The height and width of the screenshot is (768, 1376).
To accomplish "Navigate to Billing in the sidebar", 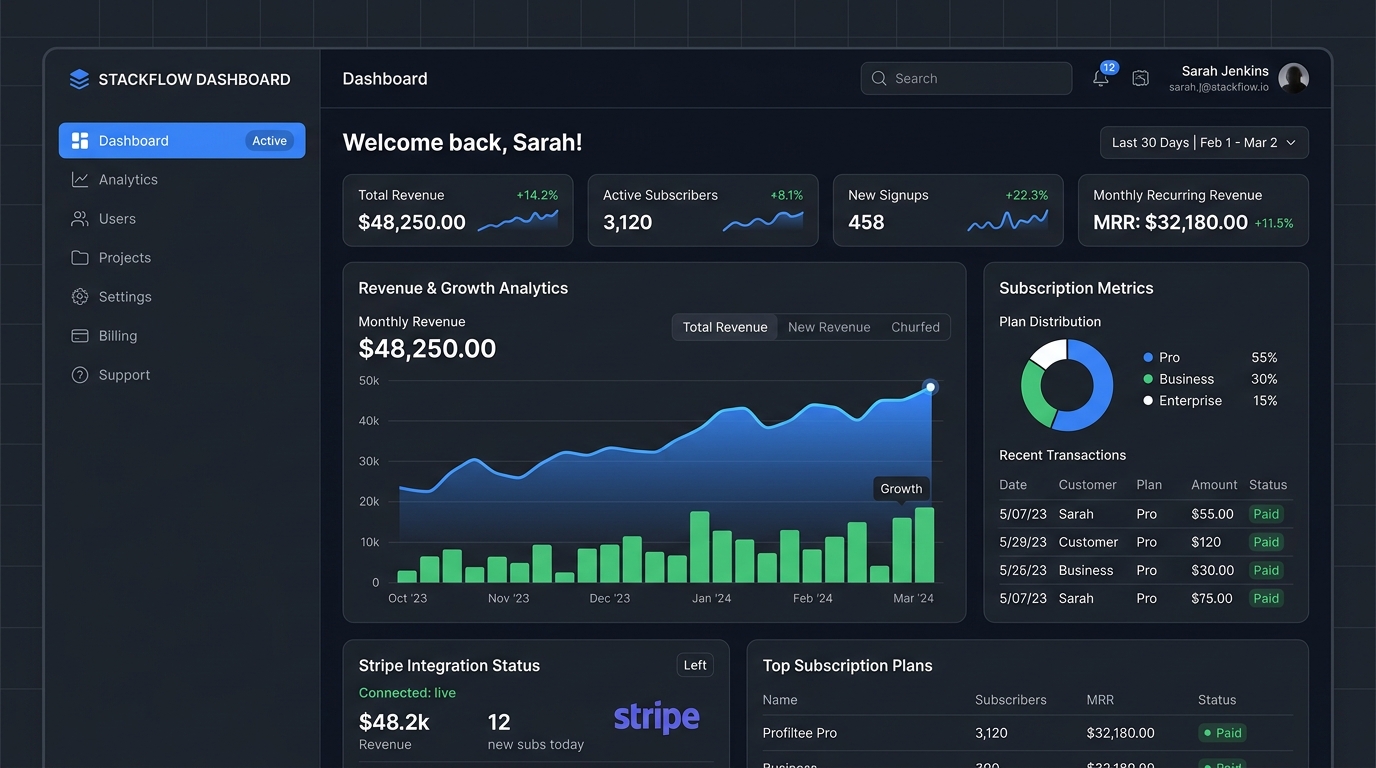I will pos(182,336).
